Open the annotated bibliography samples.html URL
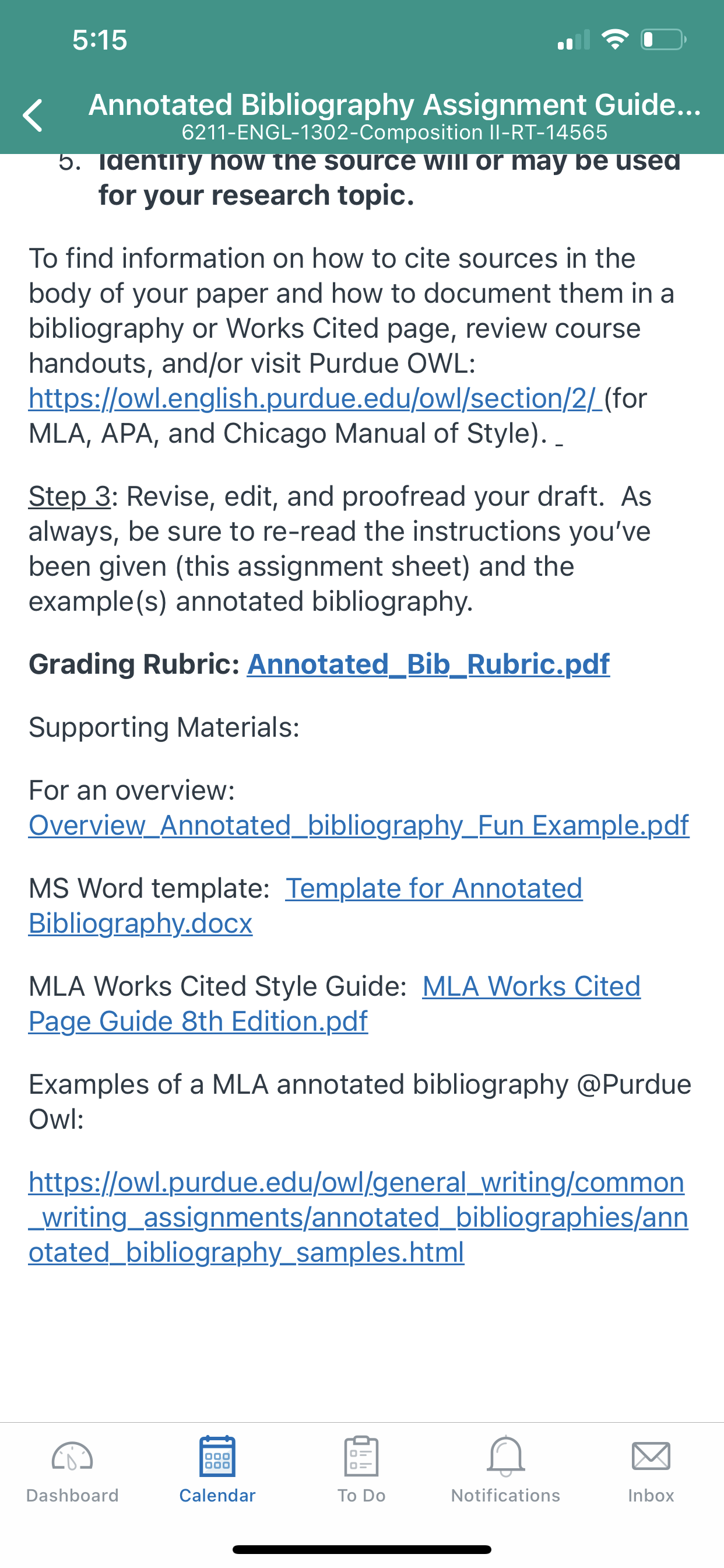Image resolution: width=724 pixels, height=1568 pixels. tap(359, 1217)
